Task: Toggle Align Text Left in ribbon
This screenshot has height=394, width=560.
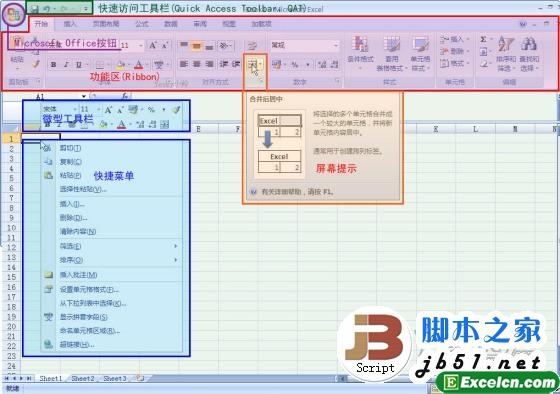Action: [x=184, y=64]
